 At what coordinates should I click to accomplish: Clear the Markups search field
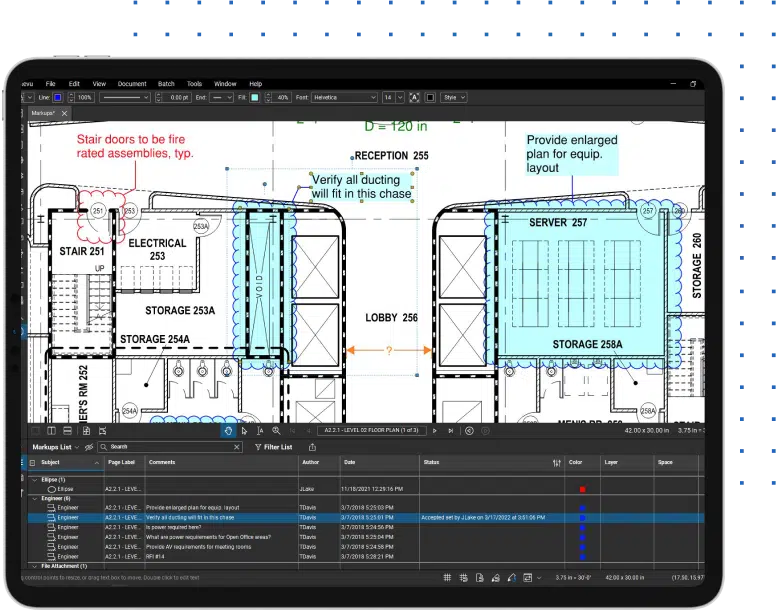coord(236,447)
